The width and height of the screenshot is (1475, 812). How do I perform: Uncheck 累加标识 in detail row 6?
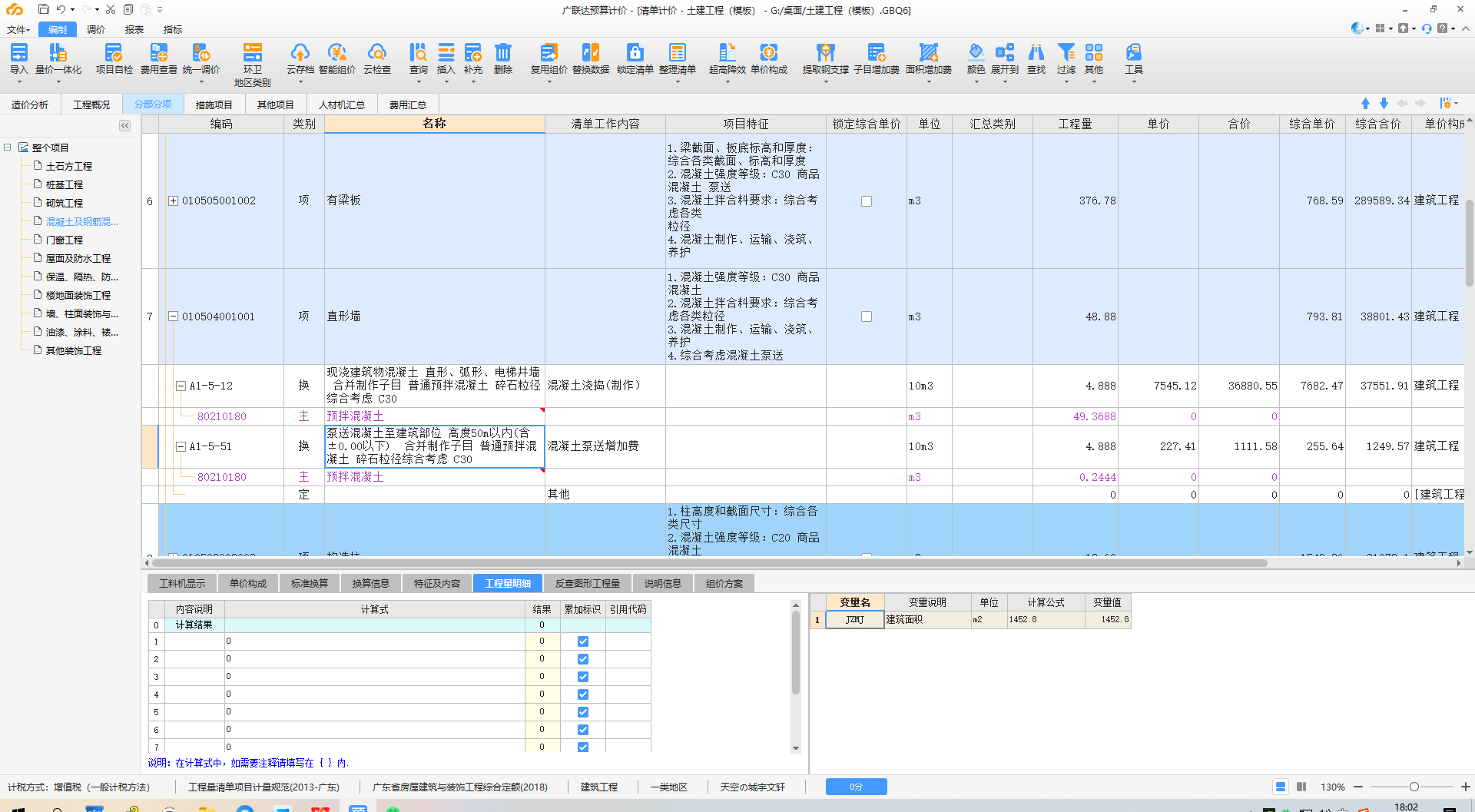[582, 730]
